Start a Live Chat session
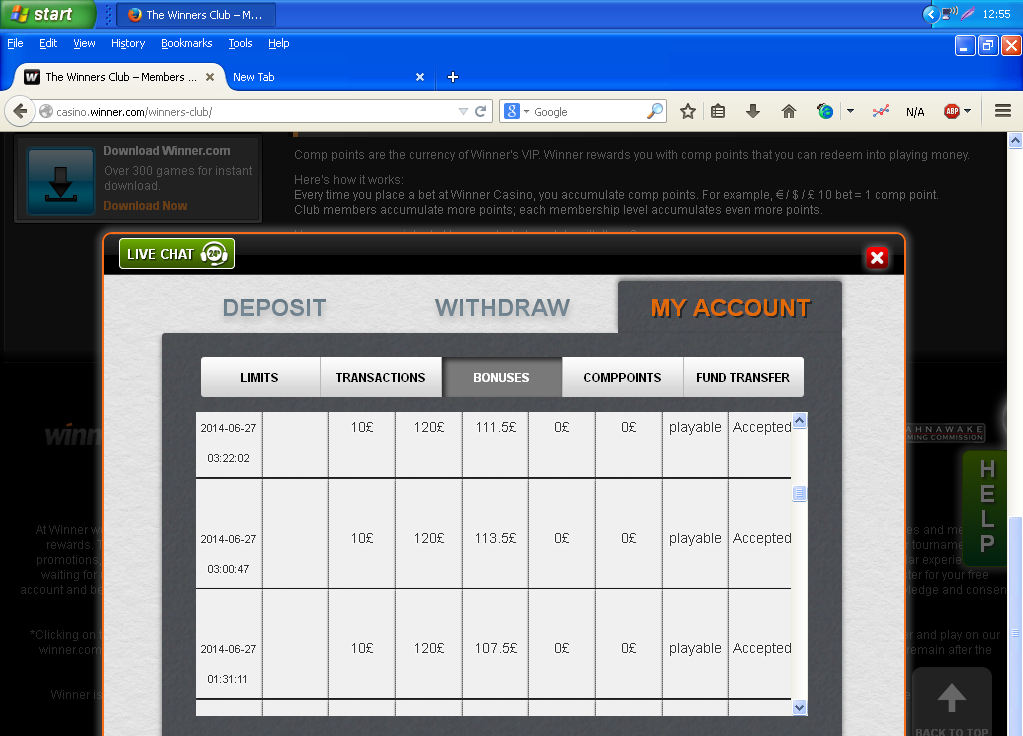1023x736 pixels. (x=177, y=254)
